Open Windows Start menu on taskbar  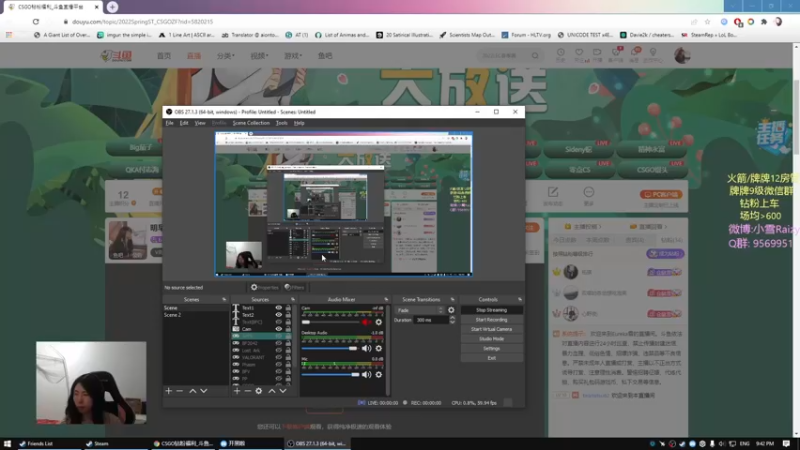7,443
